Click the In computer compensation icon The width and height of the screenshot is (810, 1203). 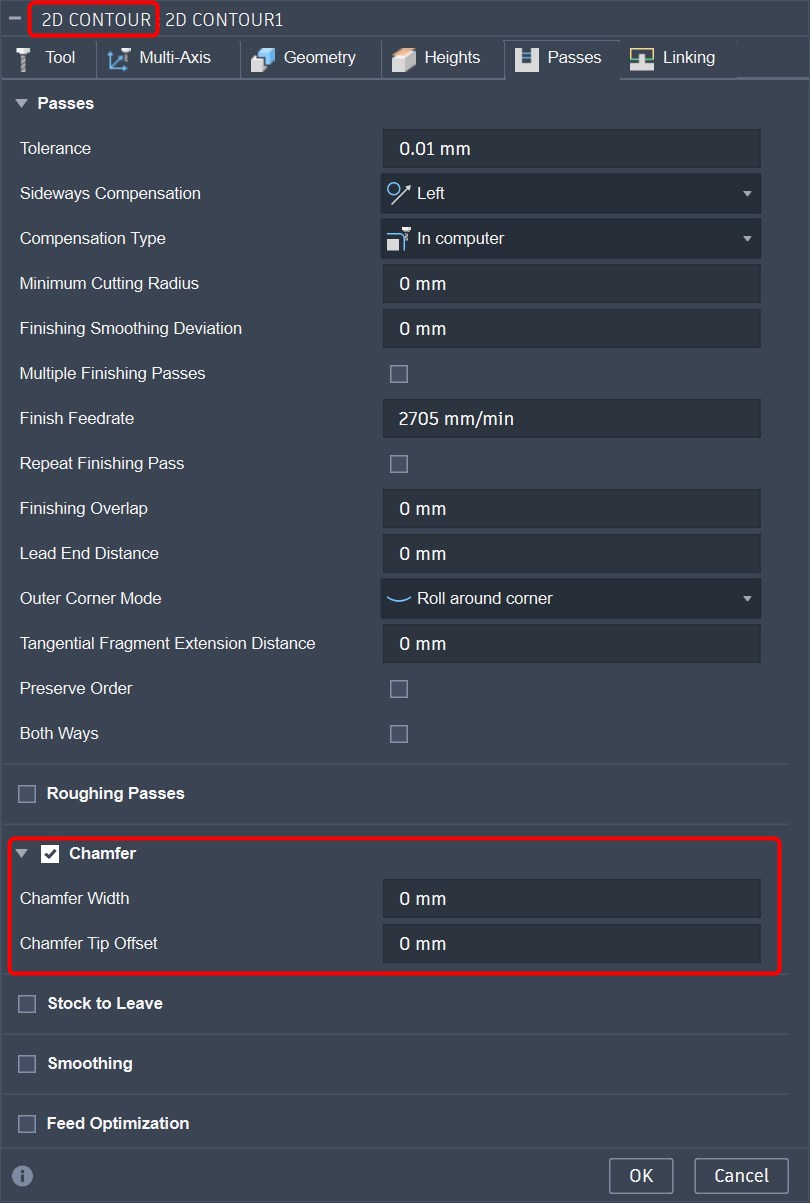pyautogui.click(x=399, y=238)
